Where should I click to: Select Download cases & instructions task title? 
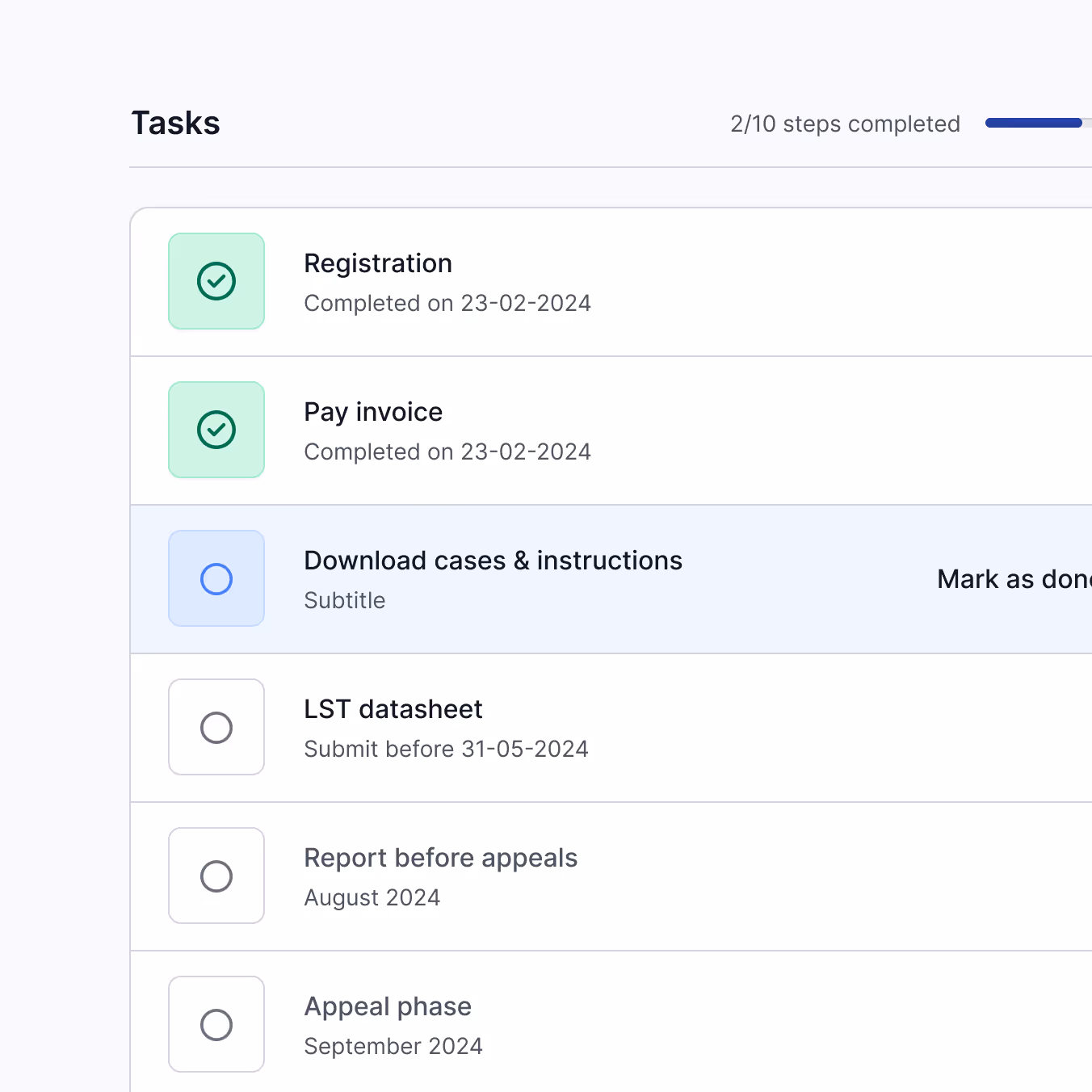coord(493,561)
